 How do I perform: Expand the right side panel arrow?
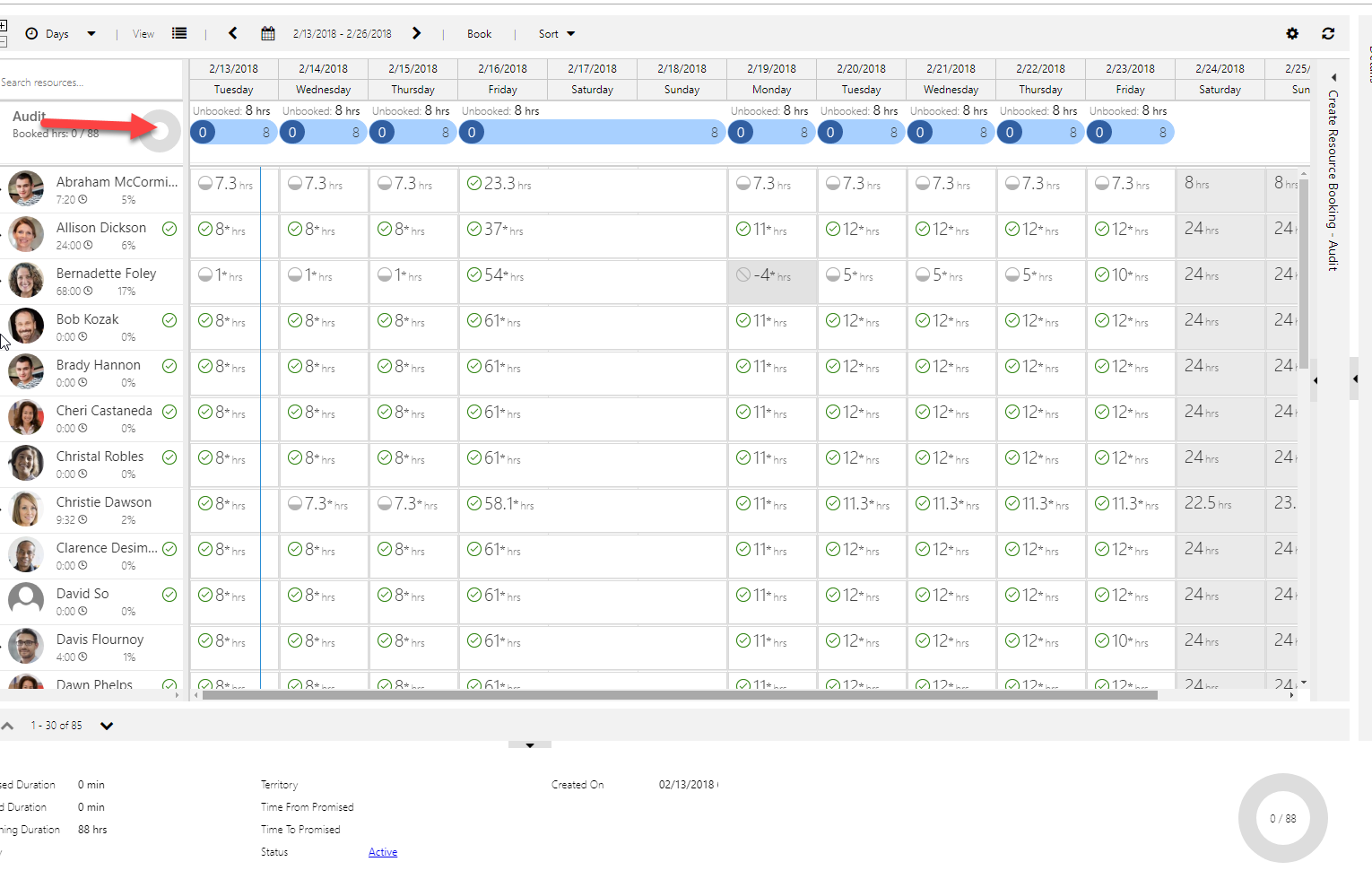[1355, 379]
